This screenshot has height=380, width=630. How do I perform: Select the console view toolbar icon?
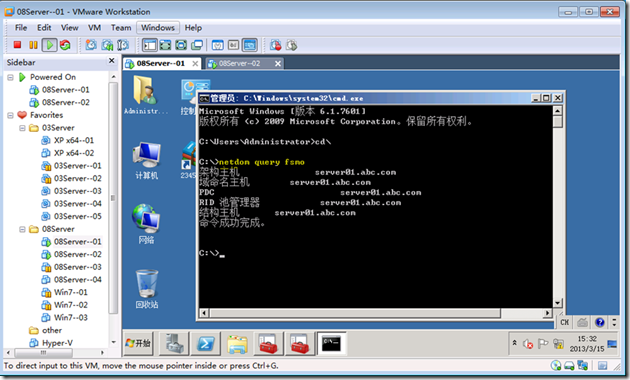(x=250, y=45)
